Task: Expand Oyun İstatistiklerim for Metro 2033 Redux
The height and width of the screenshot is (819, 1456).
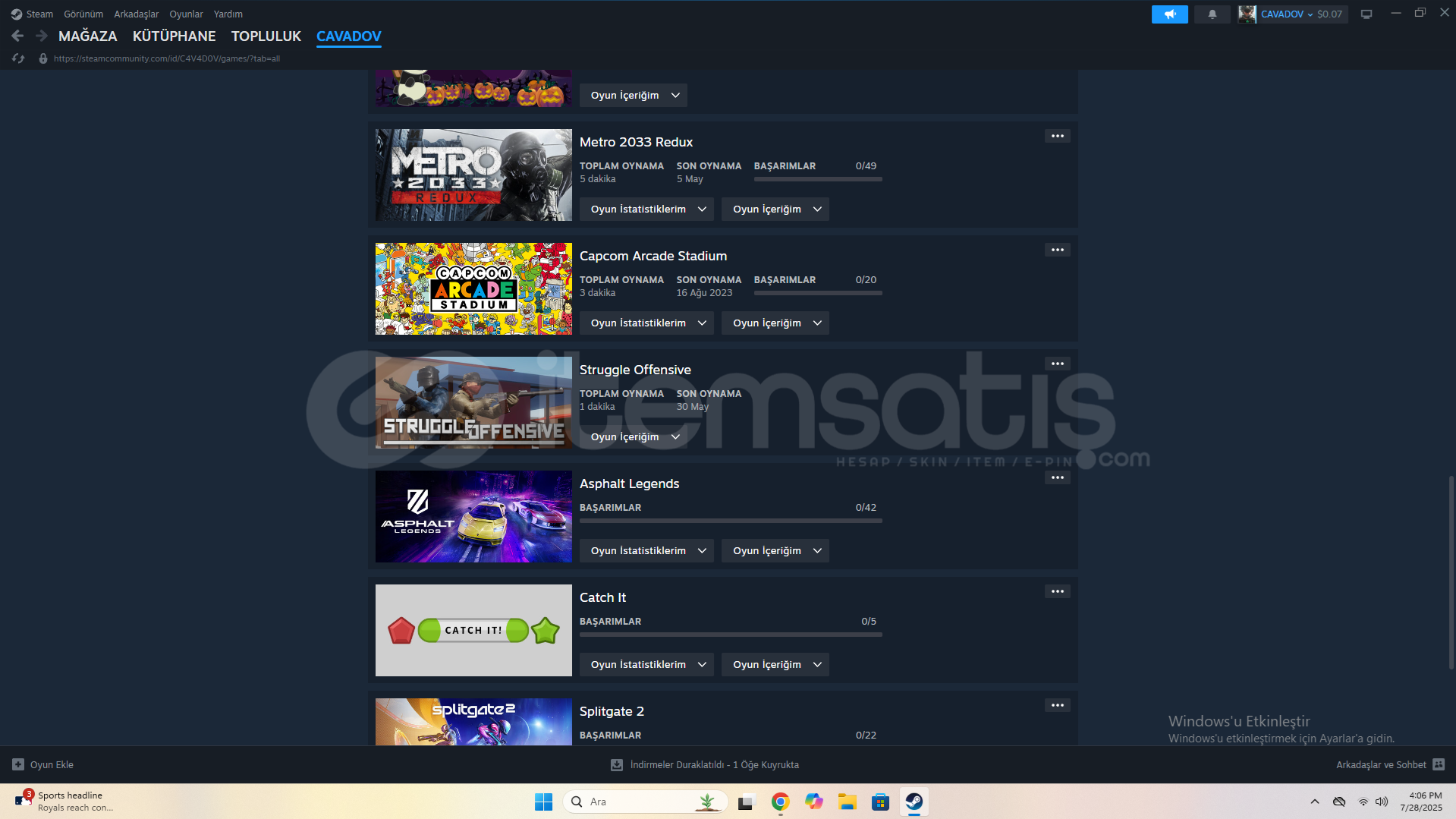Action: tap(646, 209)
